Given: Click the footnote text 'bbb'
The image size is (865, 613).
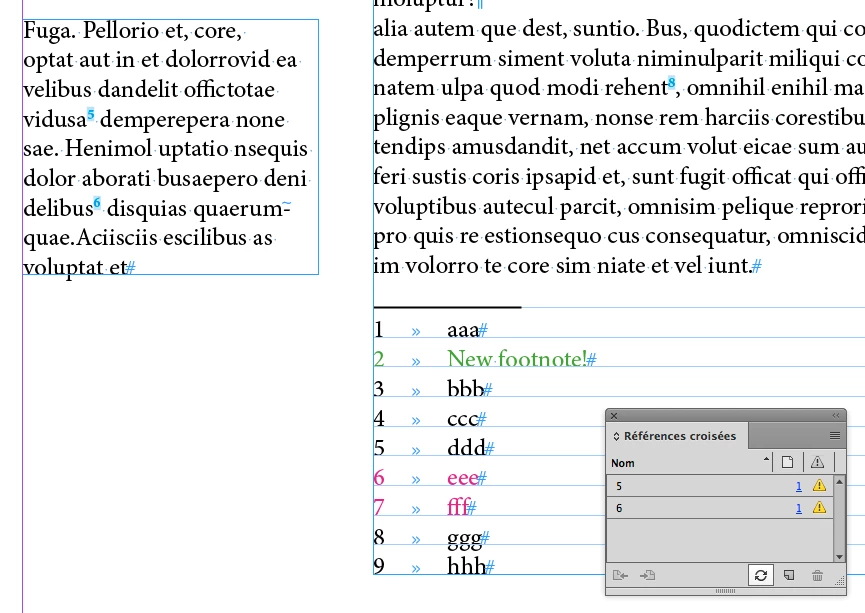Looking at the screenshot, I should 465,388.
